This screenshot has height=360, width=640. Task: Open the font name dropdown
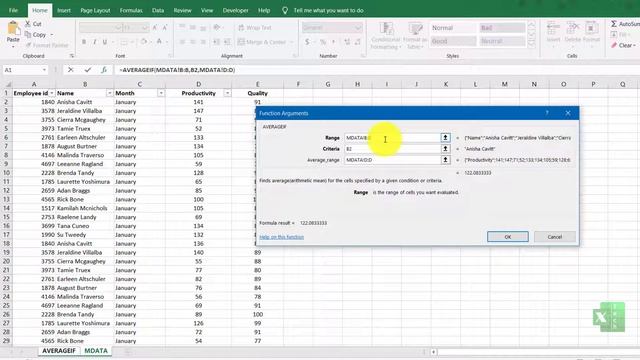118,28
